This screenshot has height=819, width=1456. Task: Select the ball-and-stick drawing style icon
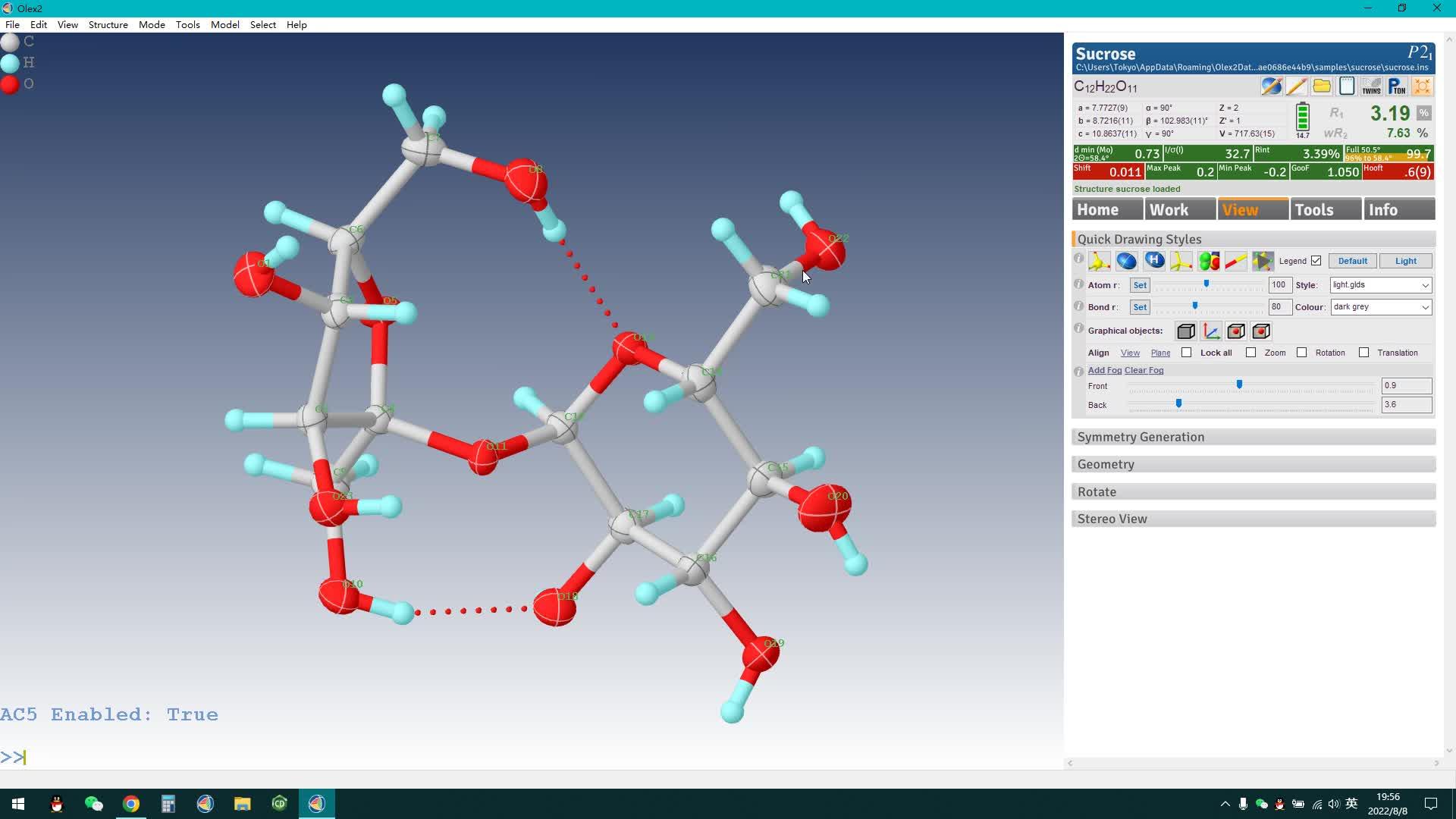1099,261
